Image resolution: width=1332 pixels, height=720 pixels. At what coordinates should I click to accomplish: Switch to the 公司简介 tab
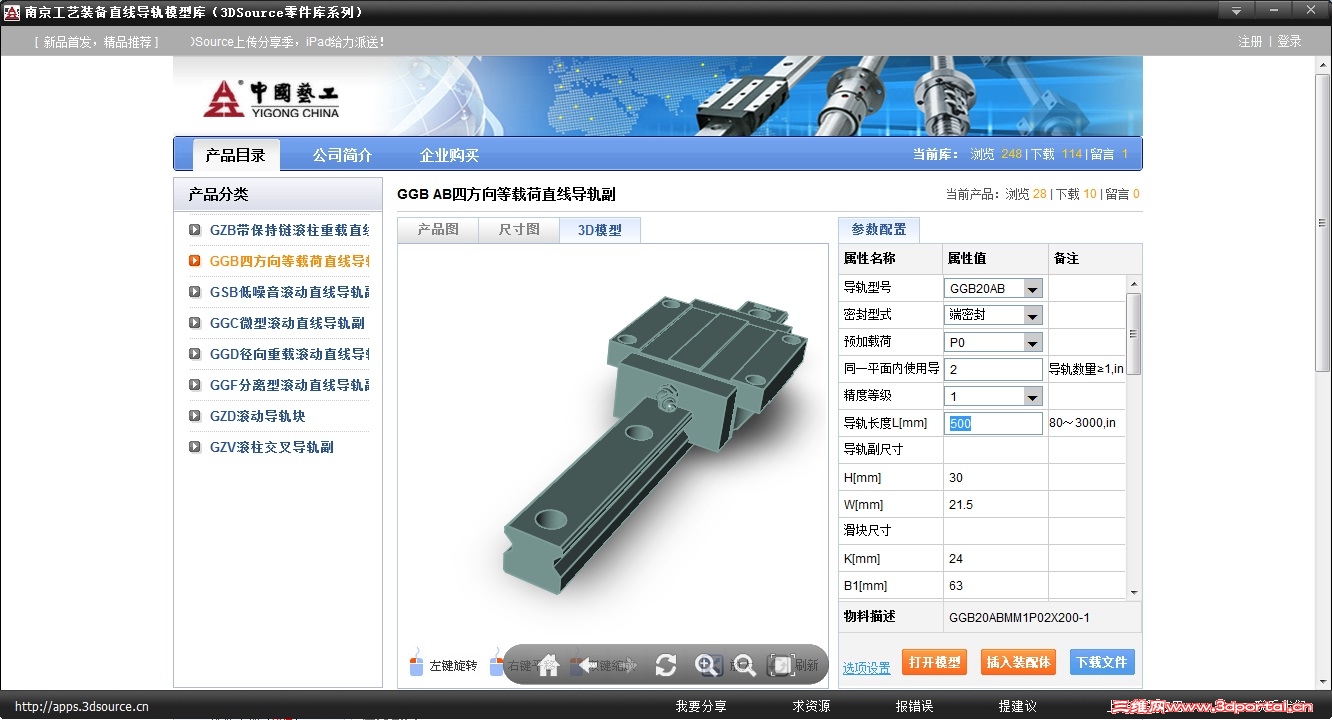342,155
